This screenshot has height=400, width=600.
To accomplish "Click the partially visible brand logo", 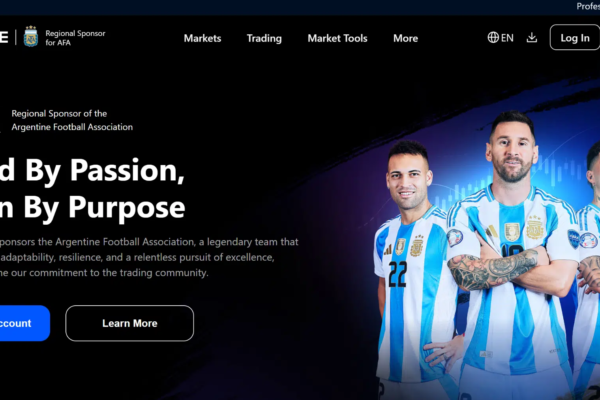I will coord(4,37).
